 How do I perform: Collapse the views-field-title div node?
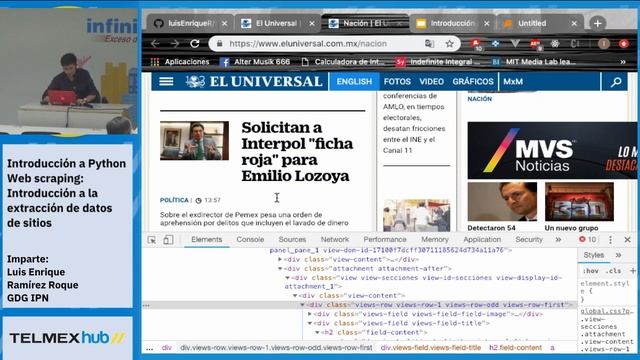pyautogui.click(x=310, y=323)
